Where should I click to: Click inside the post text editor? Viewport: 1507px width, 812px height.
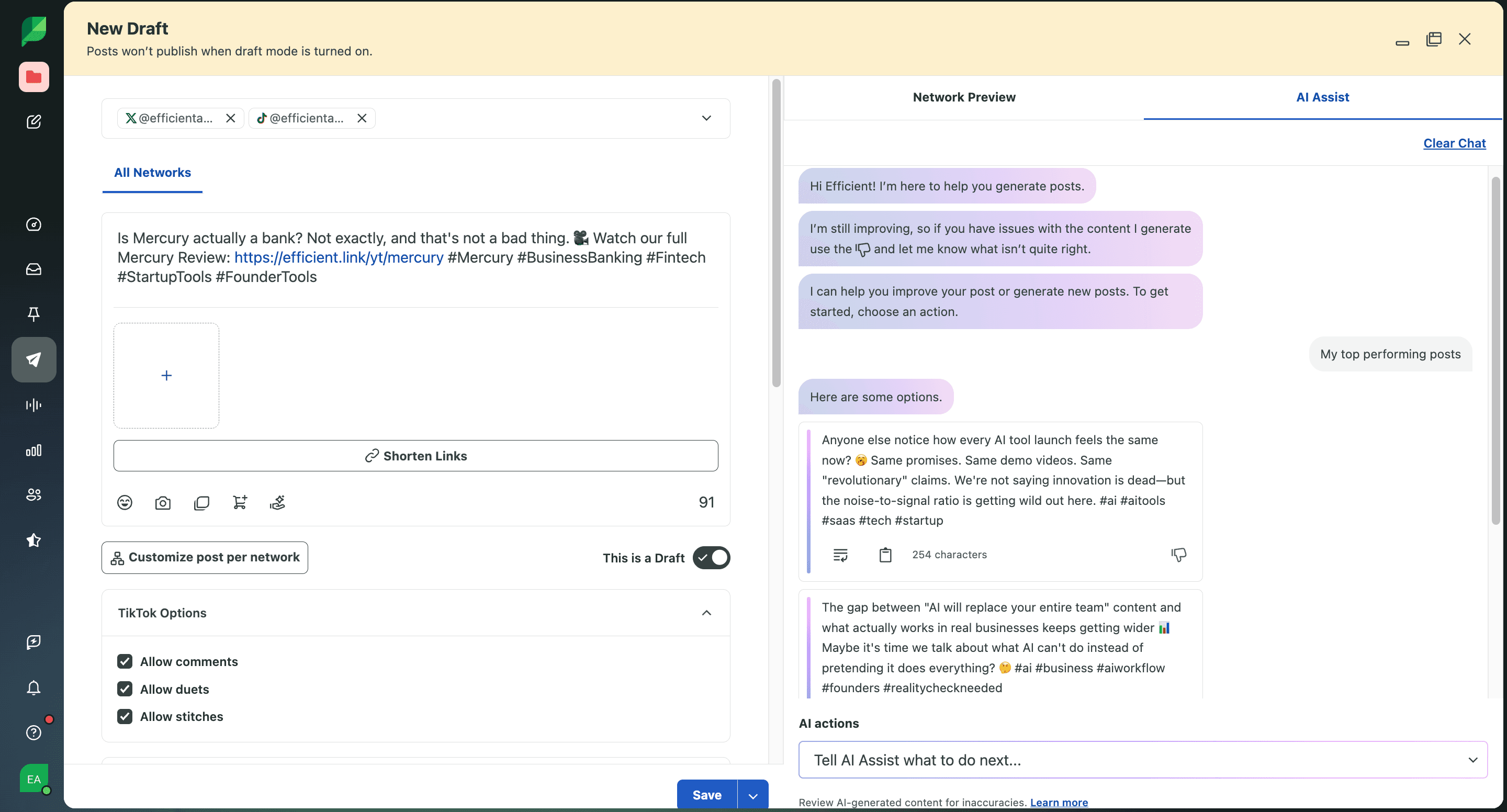pyautogui.click(x=416, y=257)
